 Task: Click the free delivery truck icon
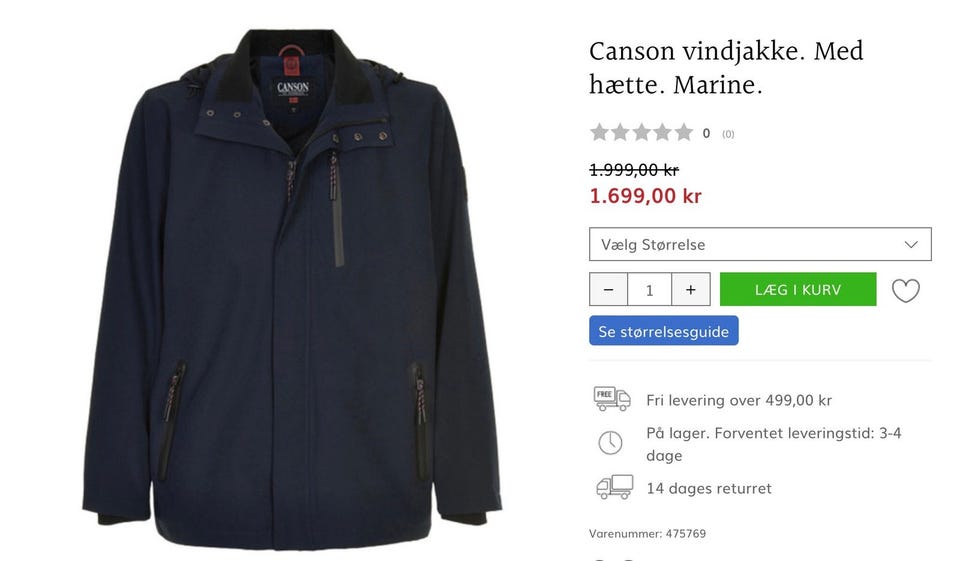click(x=612, y=399)
